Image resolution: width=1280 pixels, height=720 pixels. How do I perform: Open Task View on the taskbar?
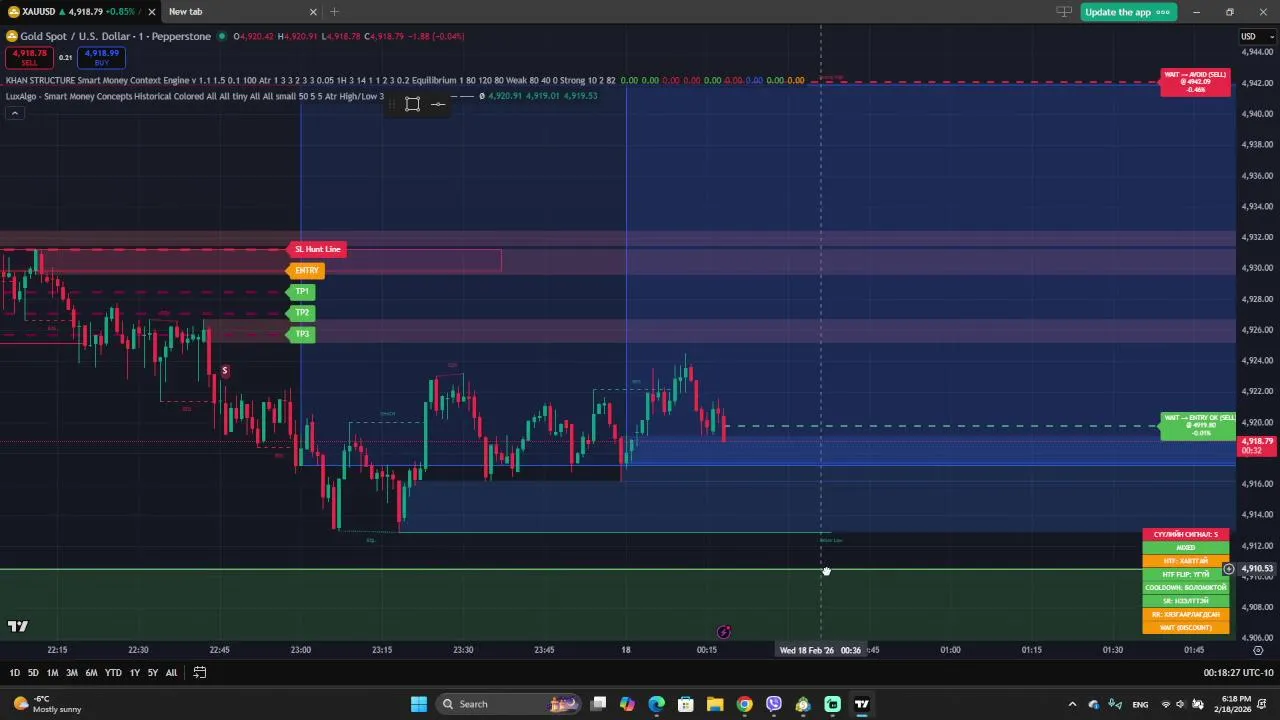[598, 704]
